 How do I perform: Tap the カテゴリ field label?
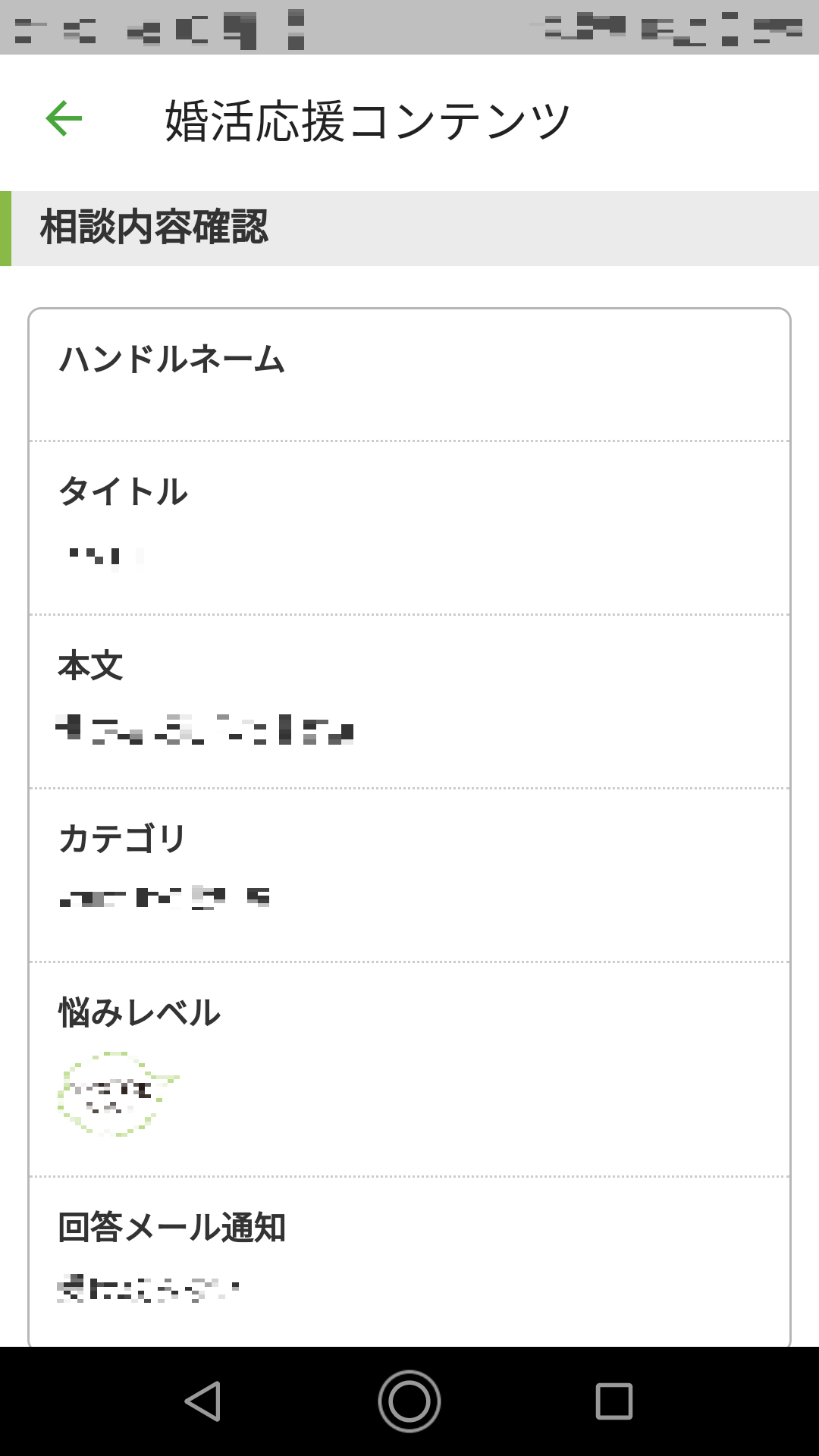[122, 839]
